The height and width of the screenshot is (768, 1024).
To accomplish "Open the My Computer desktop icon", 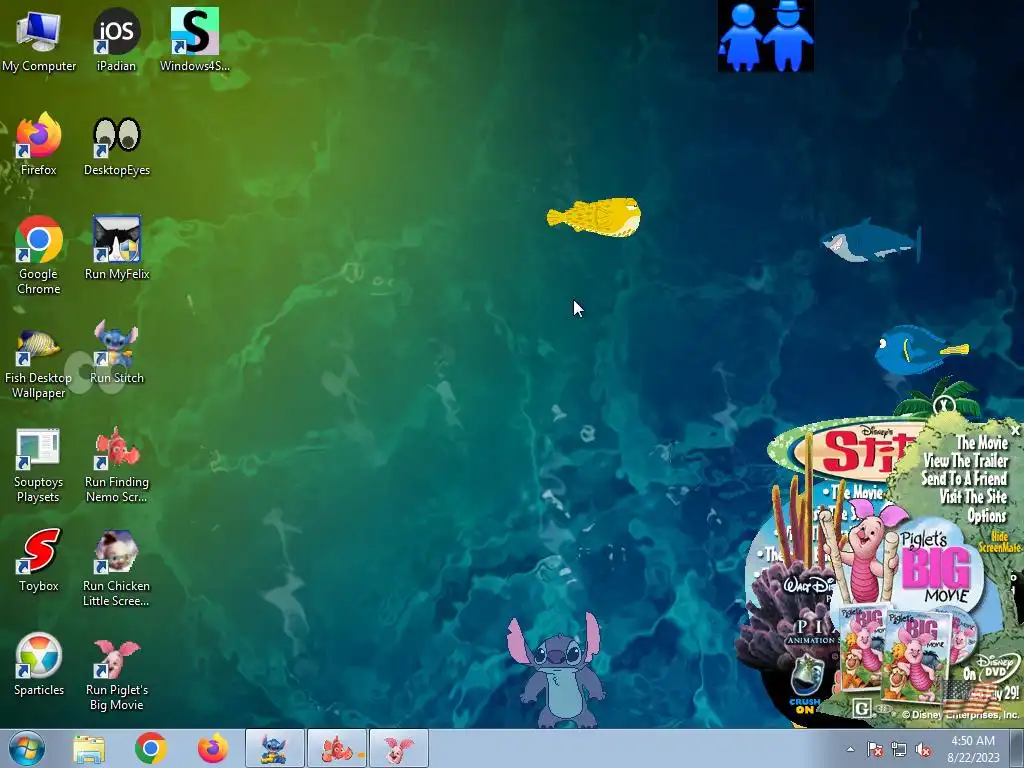I will (x=39, y=40).
